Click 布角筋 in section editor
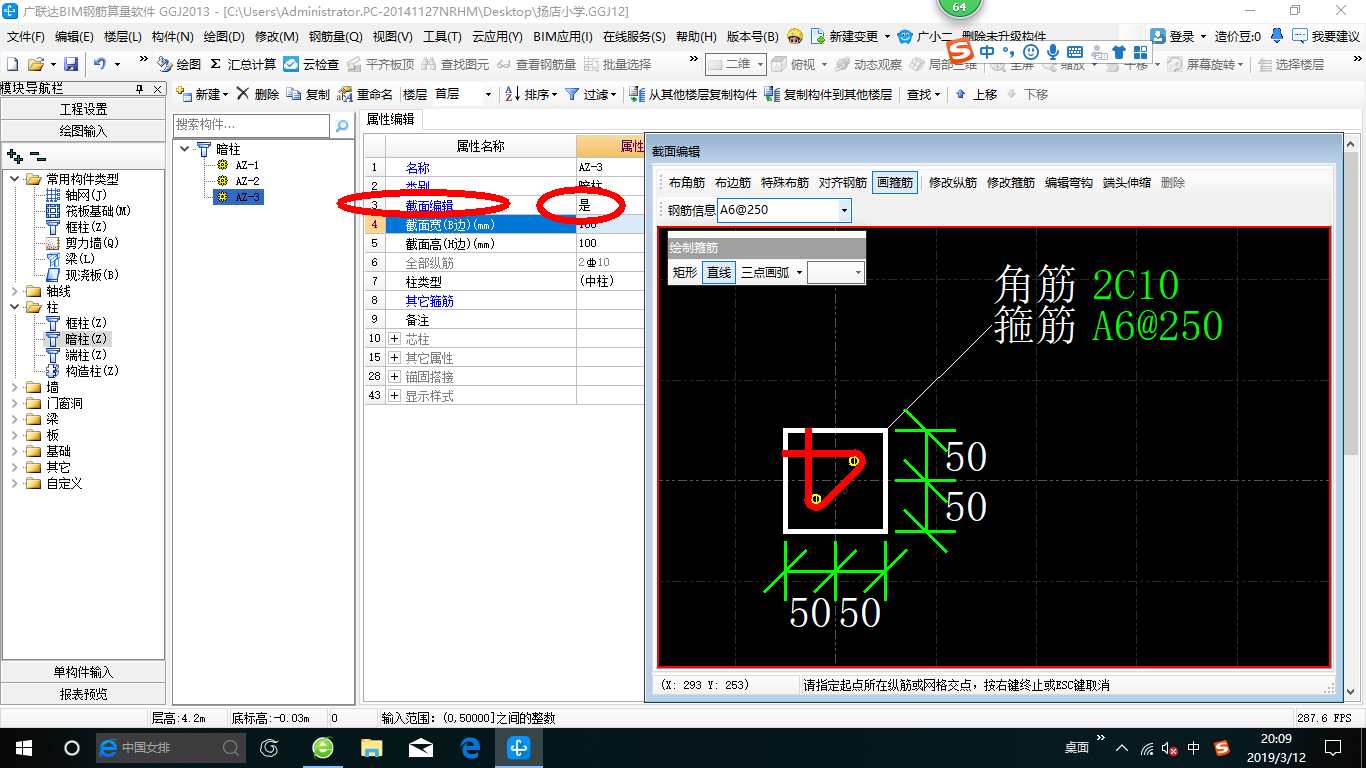This screenshot has width=1366, height=768. [687, 183]
